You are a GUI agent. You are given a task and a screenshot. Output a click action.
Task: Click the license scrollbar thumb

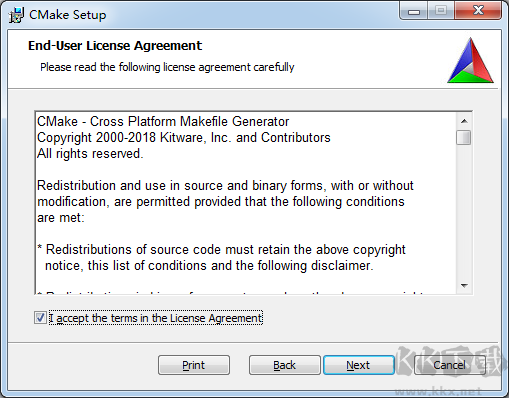coord(464,137)
